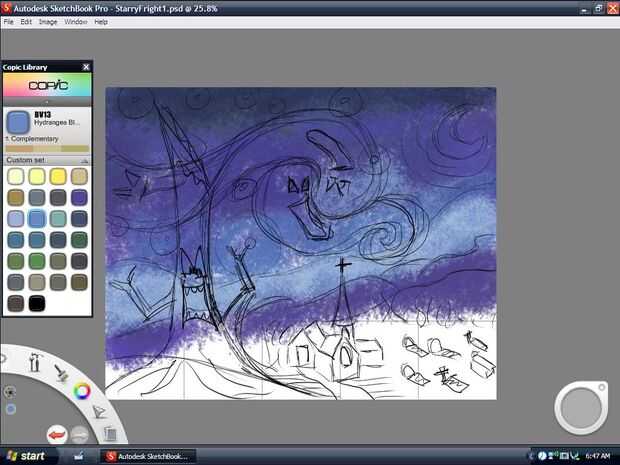Close the Copic Library panel
The width and height of the screenshot is (620, 465).
click(x=86, y=67)
